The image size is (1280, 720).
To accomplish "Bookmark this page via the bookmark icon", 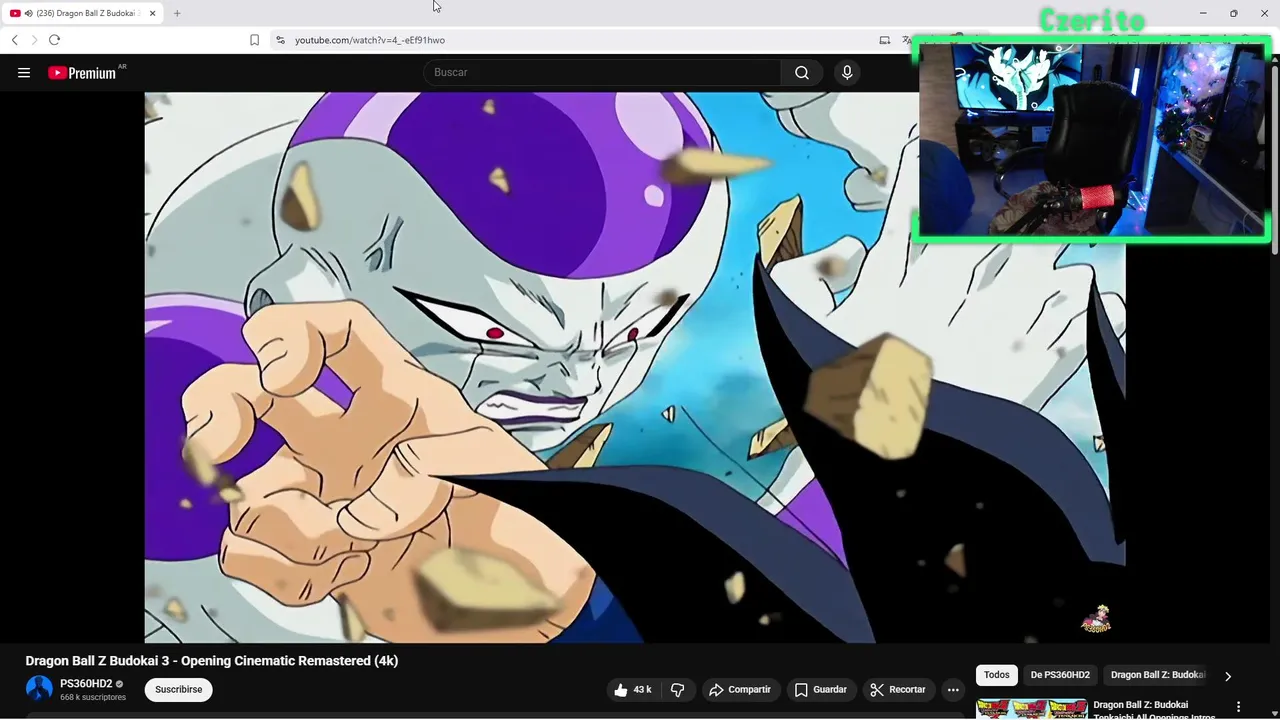I will coord(254,40).
